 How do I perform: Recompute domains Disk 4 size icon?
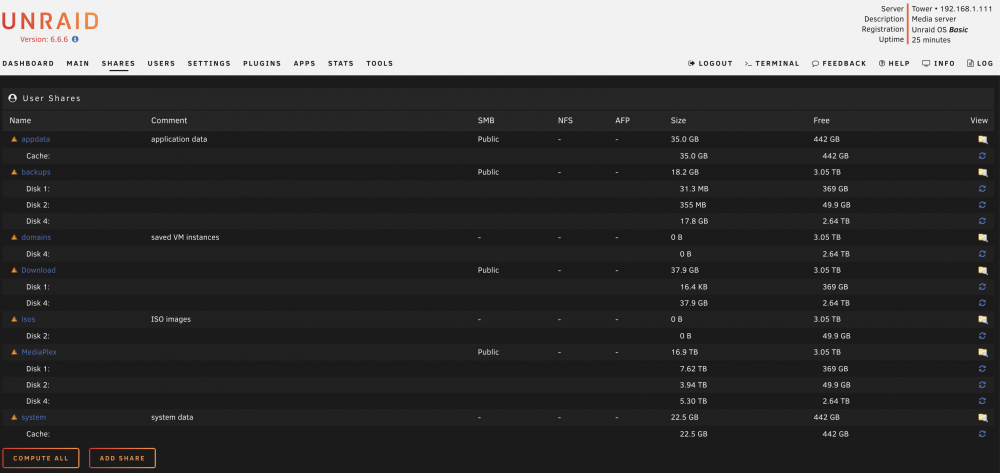point(982,254)
